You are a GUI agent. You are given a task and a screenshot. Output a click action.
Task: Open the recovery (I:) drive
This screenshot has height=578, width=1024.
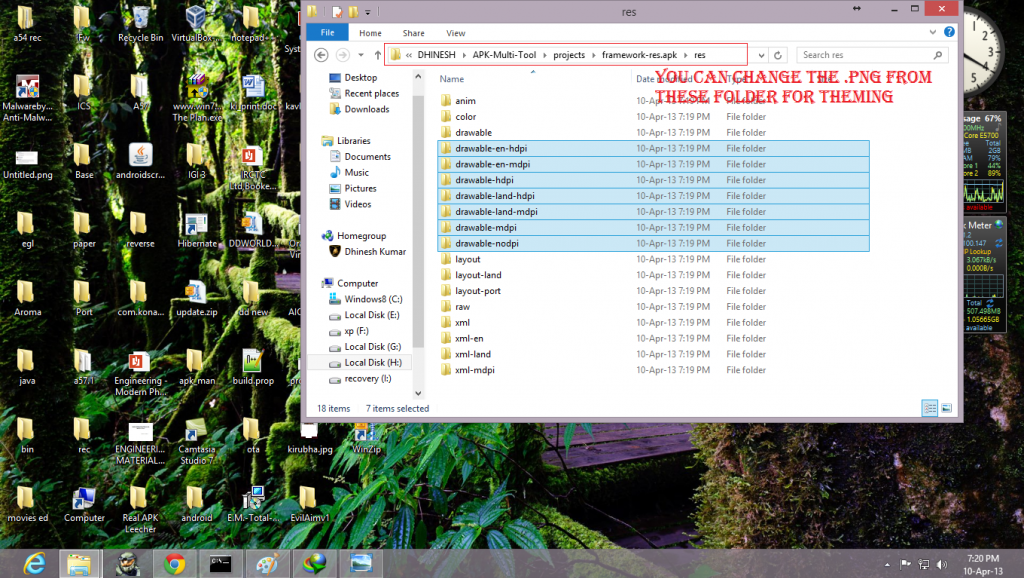pyautogui.click(x=360, y=379)
